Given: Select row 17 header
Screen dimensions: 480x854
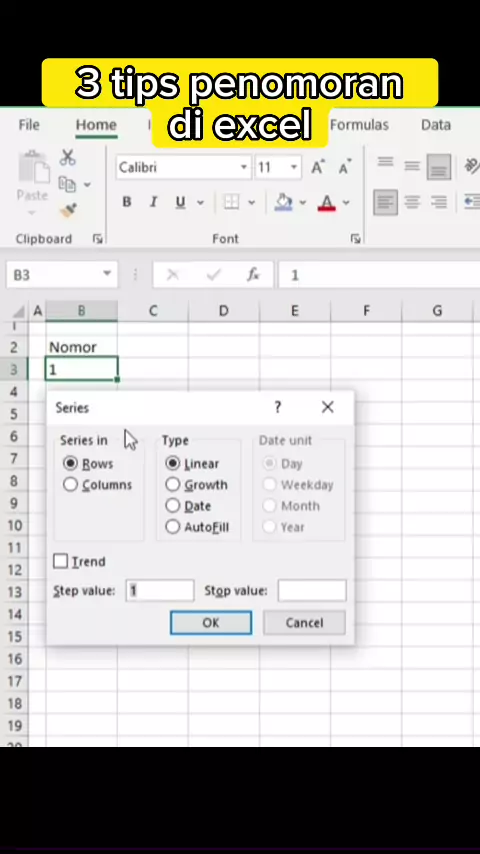Looking at the screenshot, I should pyautogui.click(x=15, y=681).
